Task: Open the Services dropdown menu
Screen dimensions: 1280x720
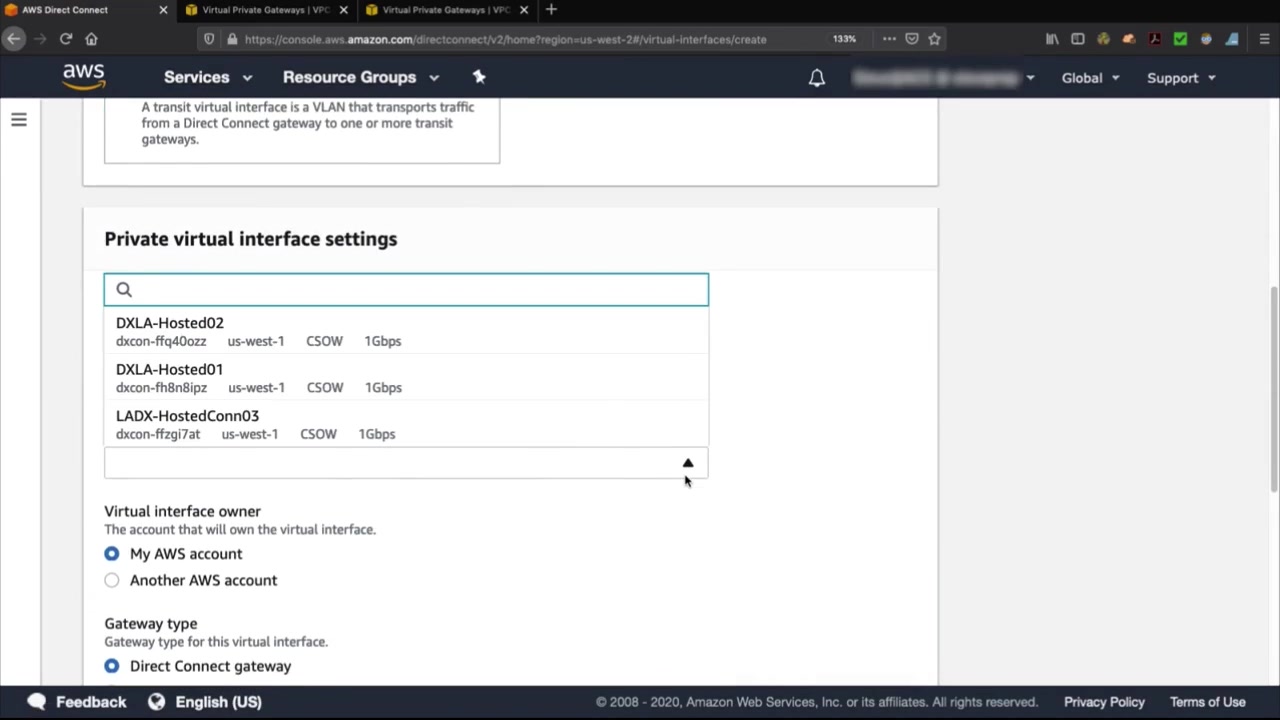Action: [208, 77]
